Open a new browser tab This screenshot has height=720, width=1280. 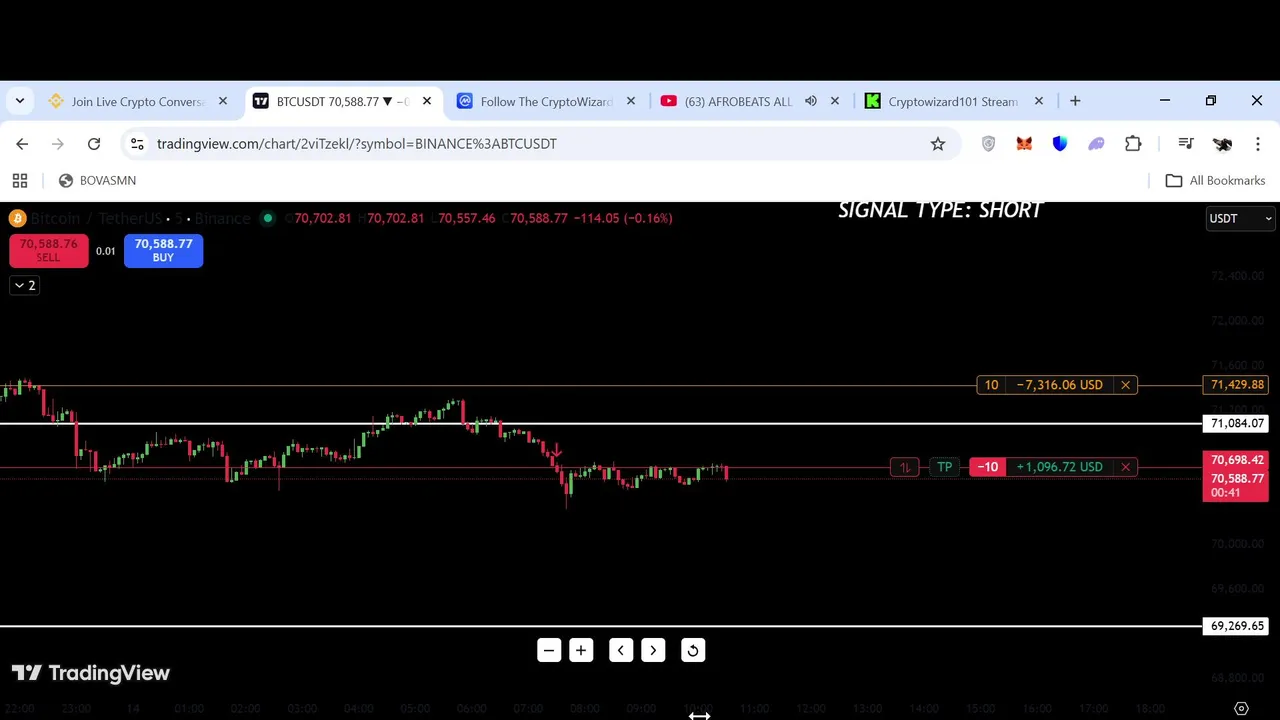[1075, 101]
